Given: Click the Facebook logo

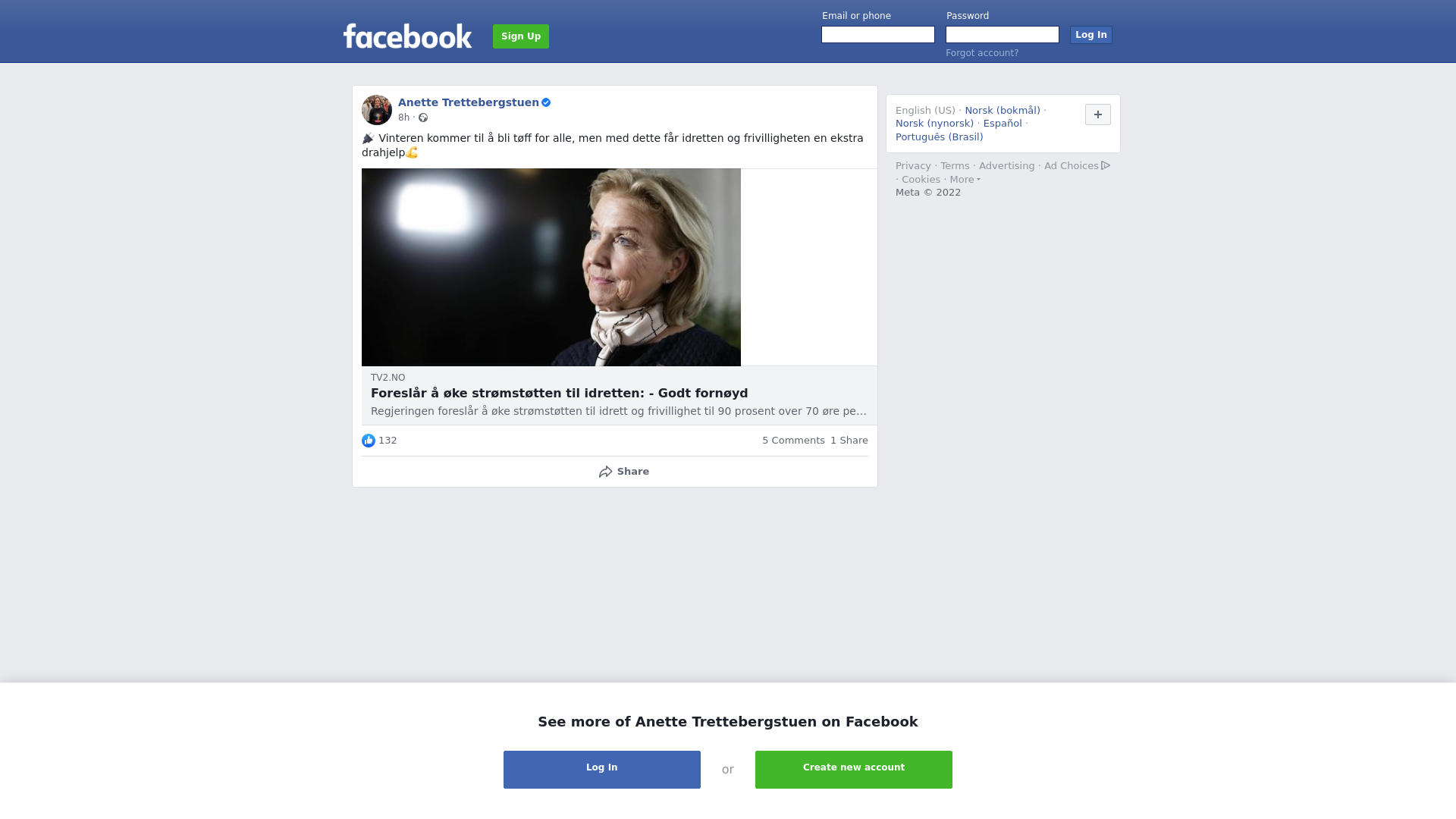Looking at the screenshot, I should pos(407,36).
